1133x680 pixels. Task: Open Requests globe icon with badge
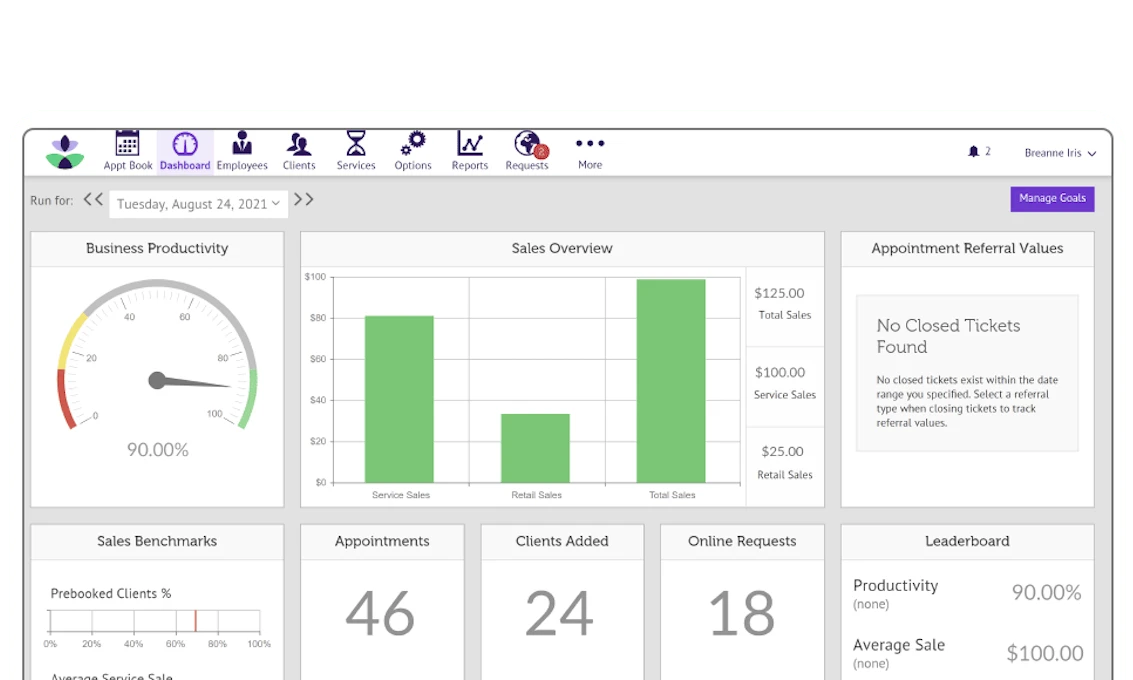(x=527, y=145)
